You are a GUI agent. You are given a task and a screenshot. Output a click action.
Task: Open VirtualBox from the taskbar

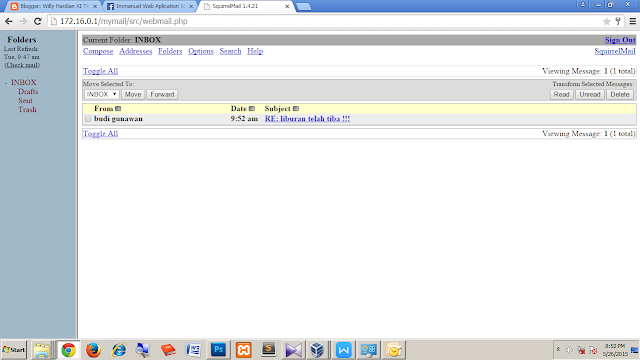click(x=317, y=350)
